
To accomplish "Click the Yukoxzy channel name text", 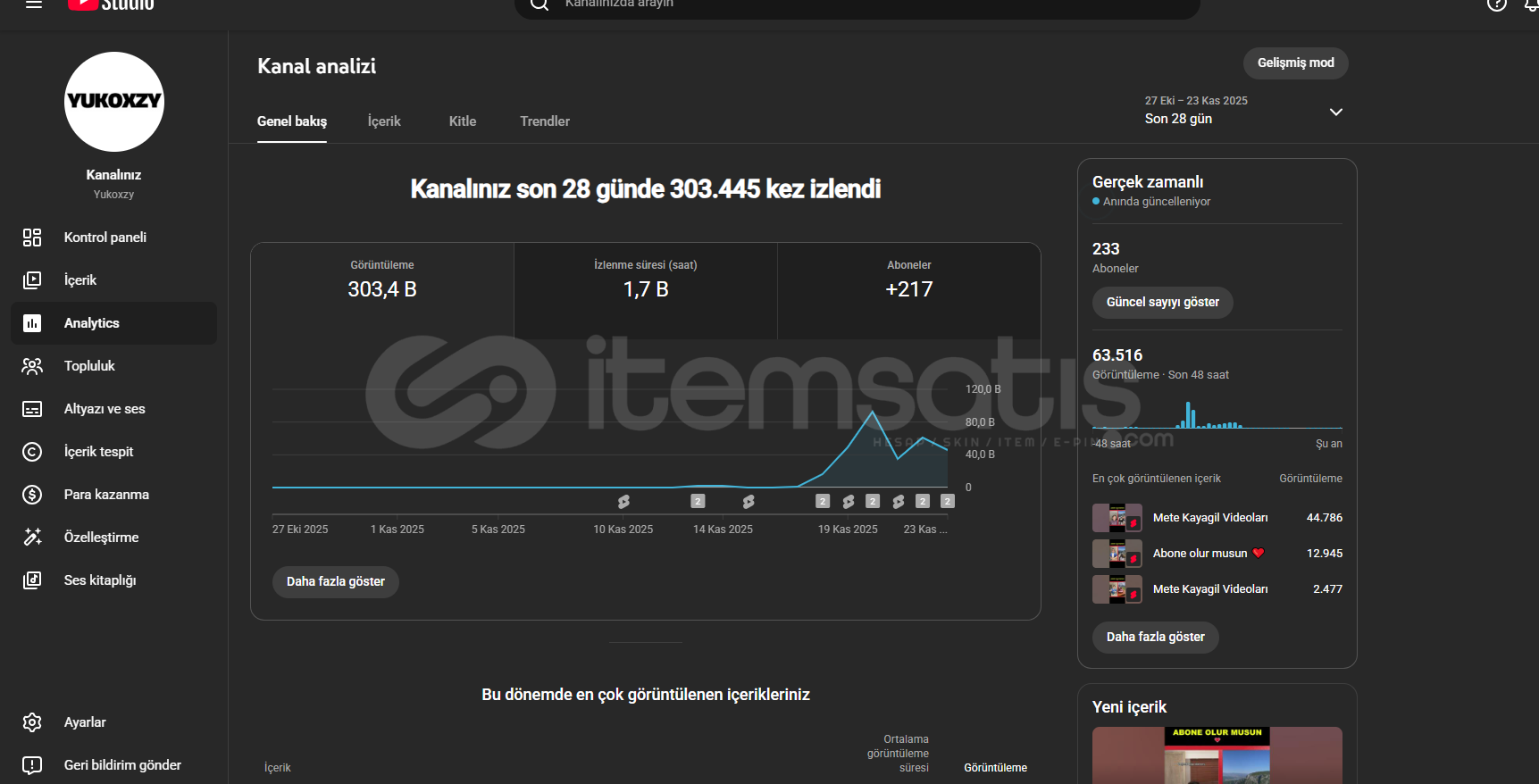I will pyautogui.click(x=113, y=195).
